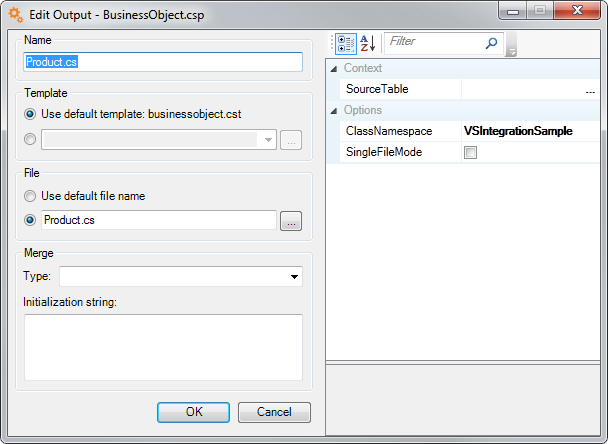608x444 pixels.
Task: Switch property grid to Categorized view
Action: point(346,44)
